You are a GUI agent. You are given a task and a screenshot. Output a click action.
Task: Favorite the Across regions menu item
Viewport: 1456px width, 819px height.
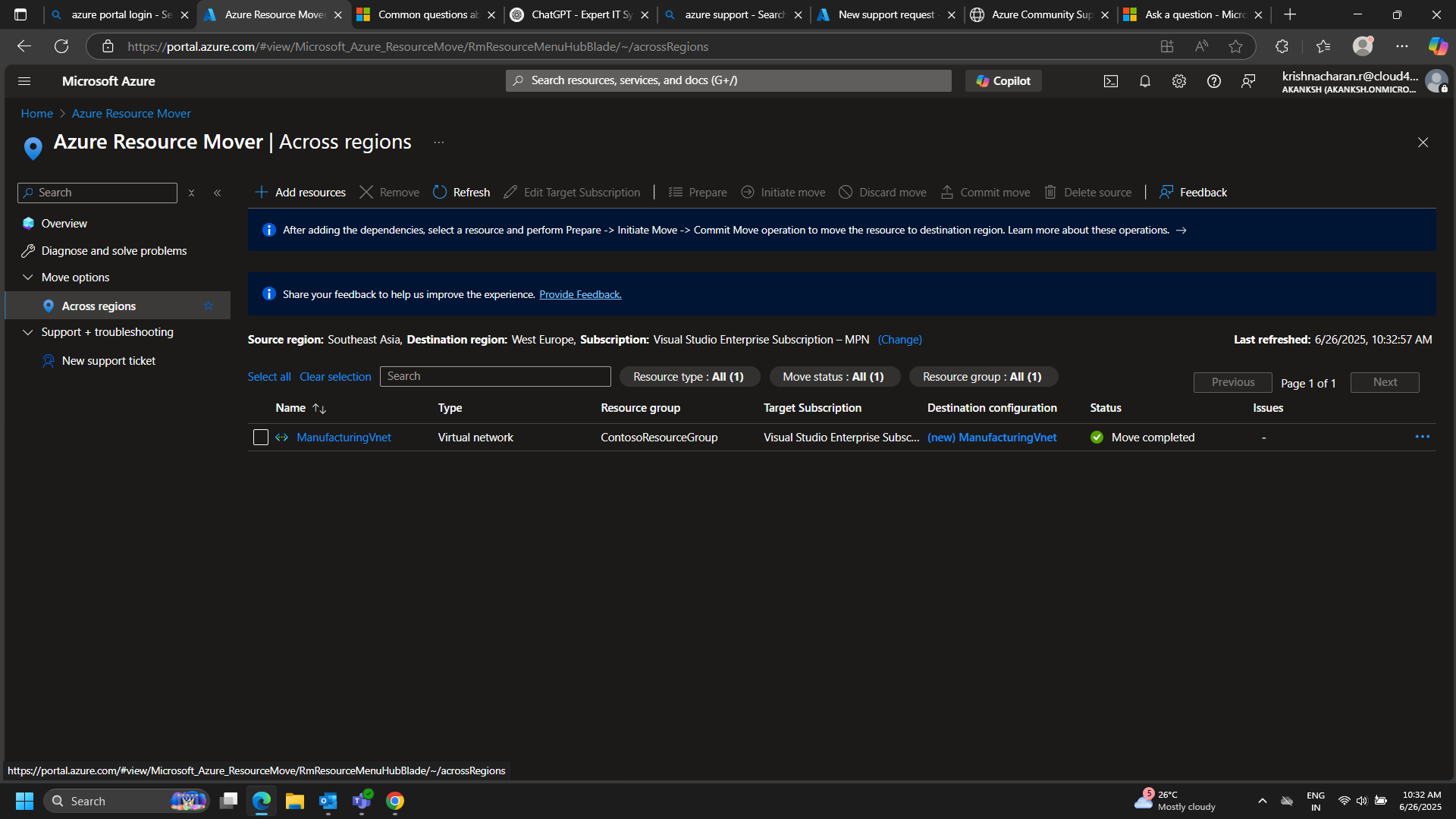(x=209, y=306)
